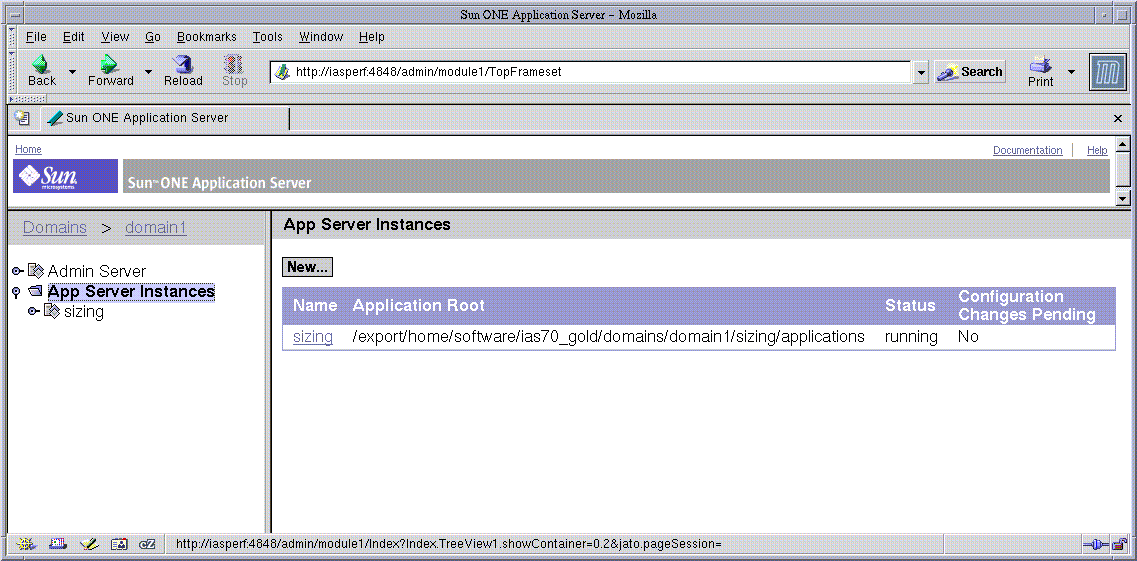1137x561 pixels.
Task: Open the Help menu
Action: [x=371, y=37]
